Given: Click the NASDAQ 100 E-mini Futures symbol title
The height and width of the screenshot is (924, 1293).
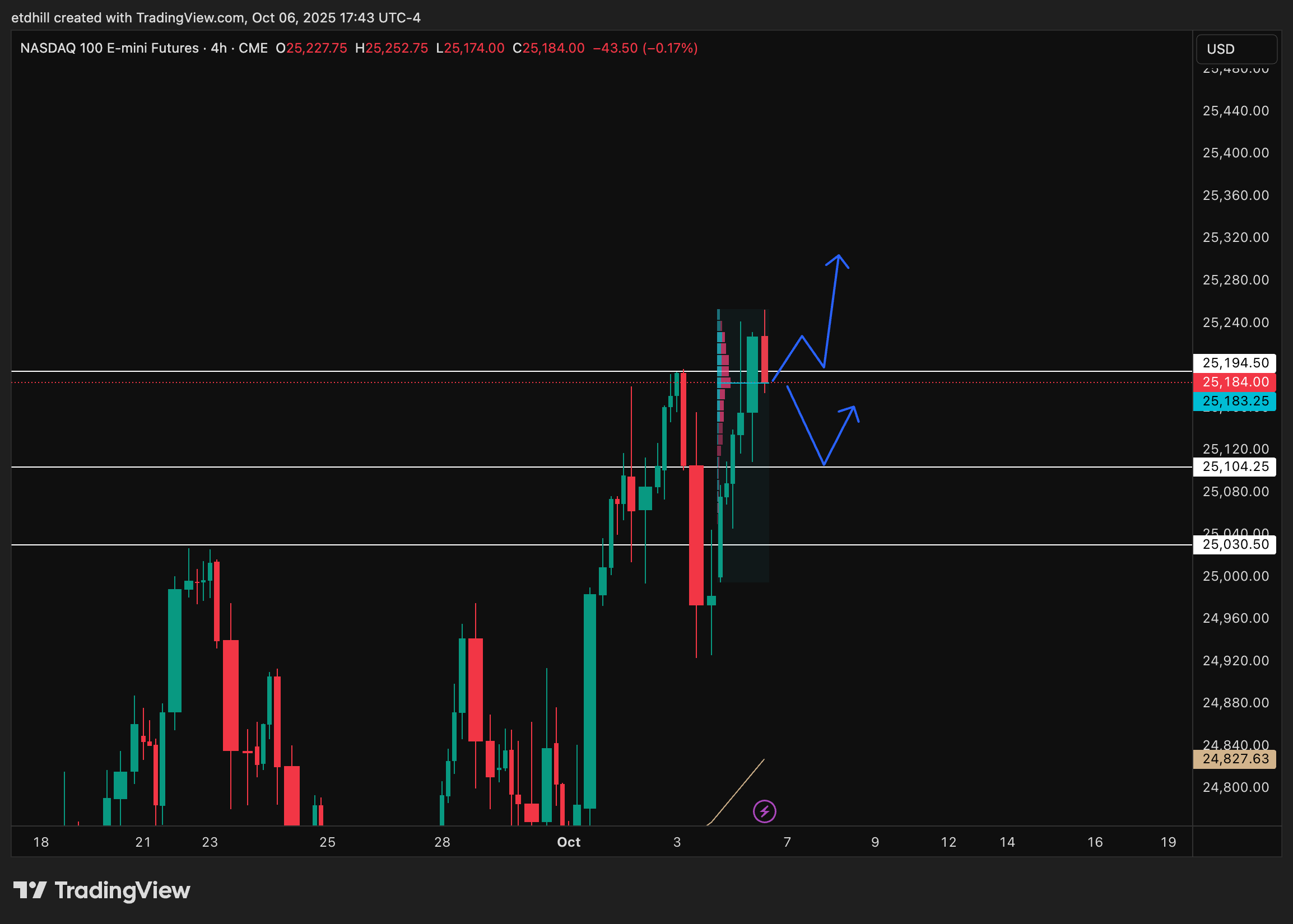Looking at the screenshot, I should [x=109, y=48].
